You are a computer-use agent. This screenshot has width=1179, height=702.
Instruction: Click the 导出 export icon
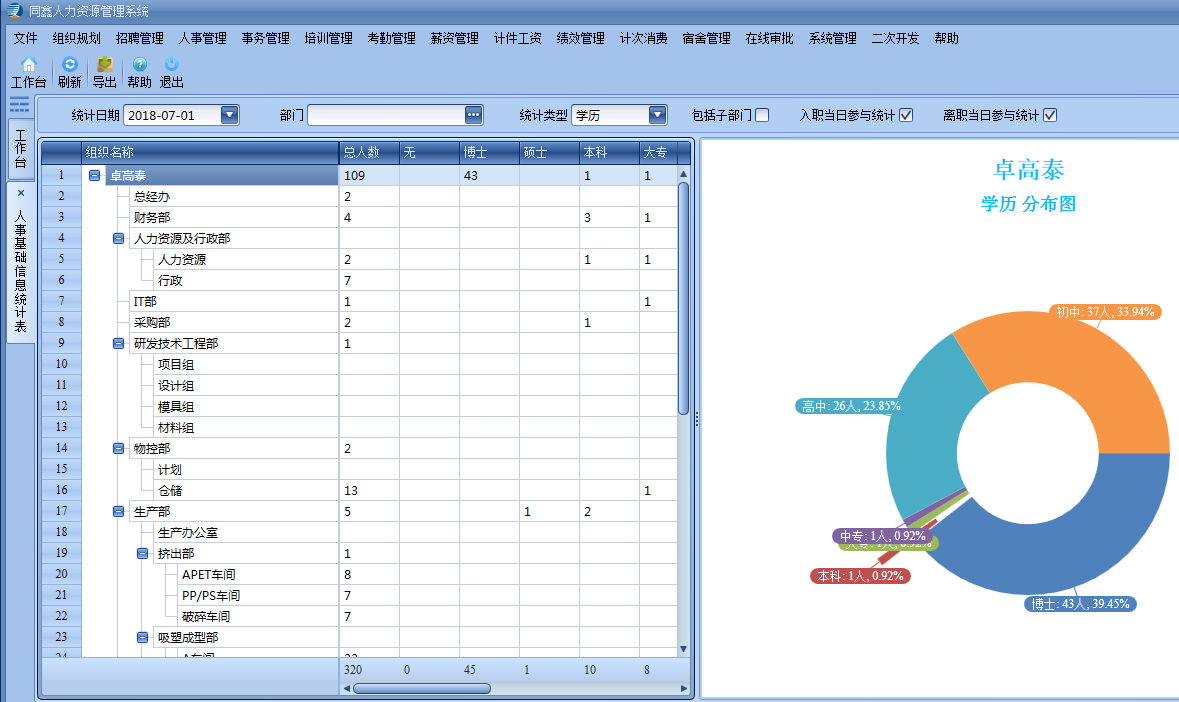(104, 65)
